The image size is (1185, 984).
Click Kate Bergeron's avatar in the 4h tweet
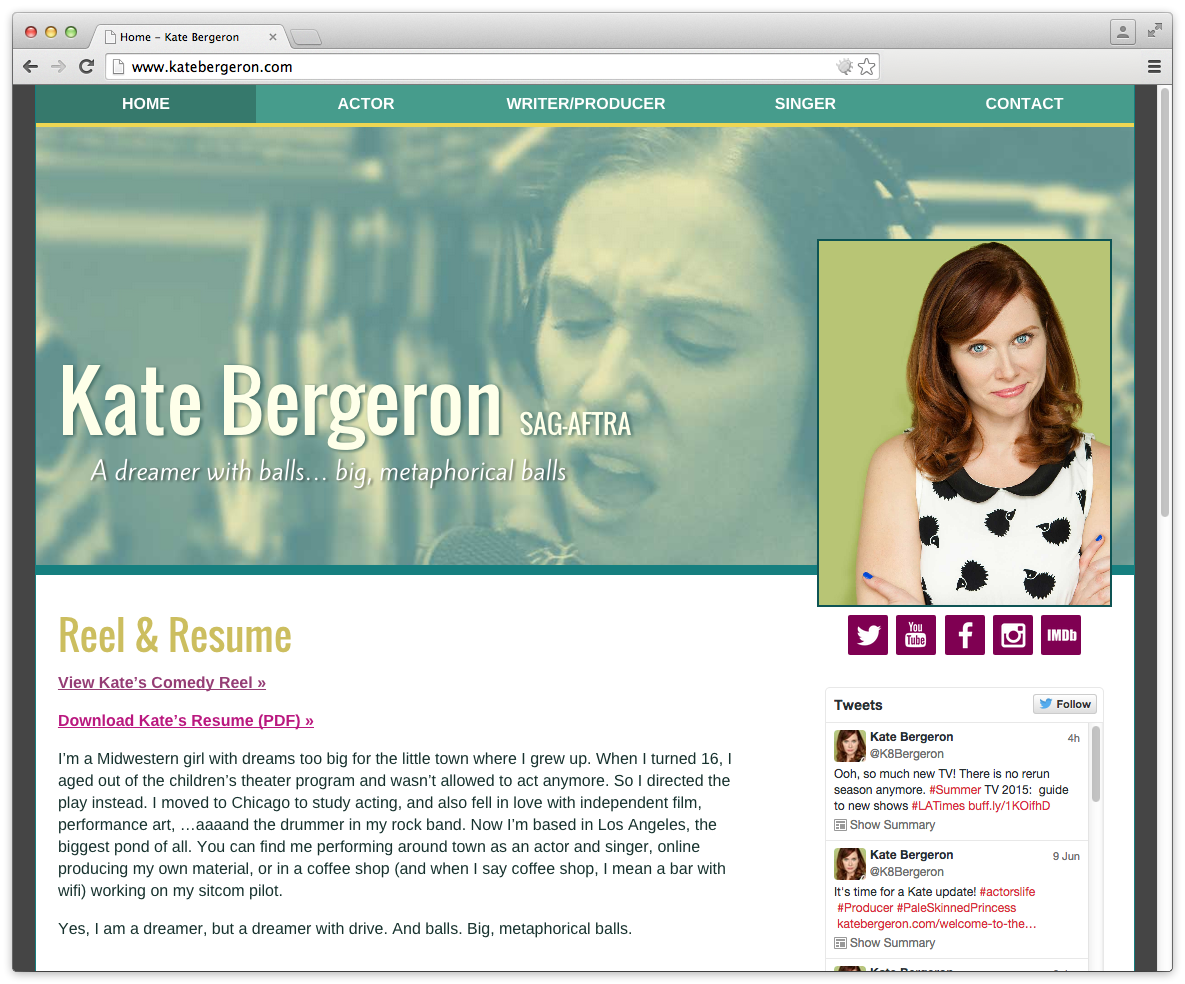pyautogui.click(x=849, y=745)
